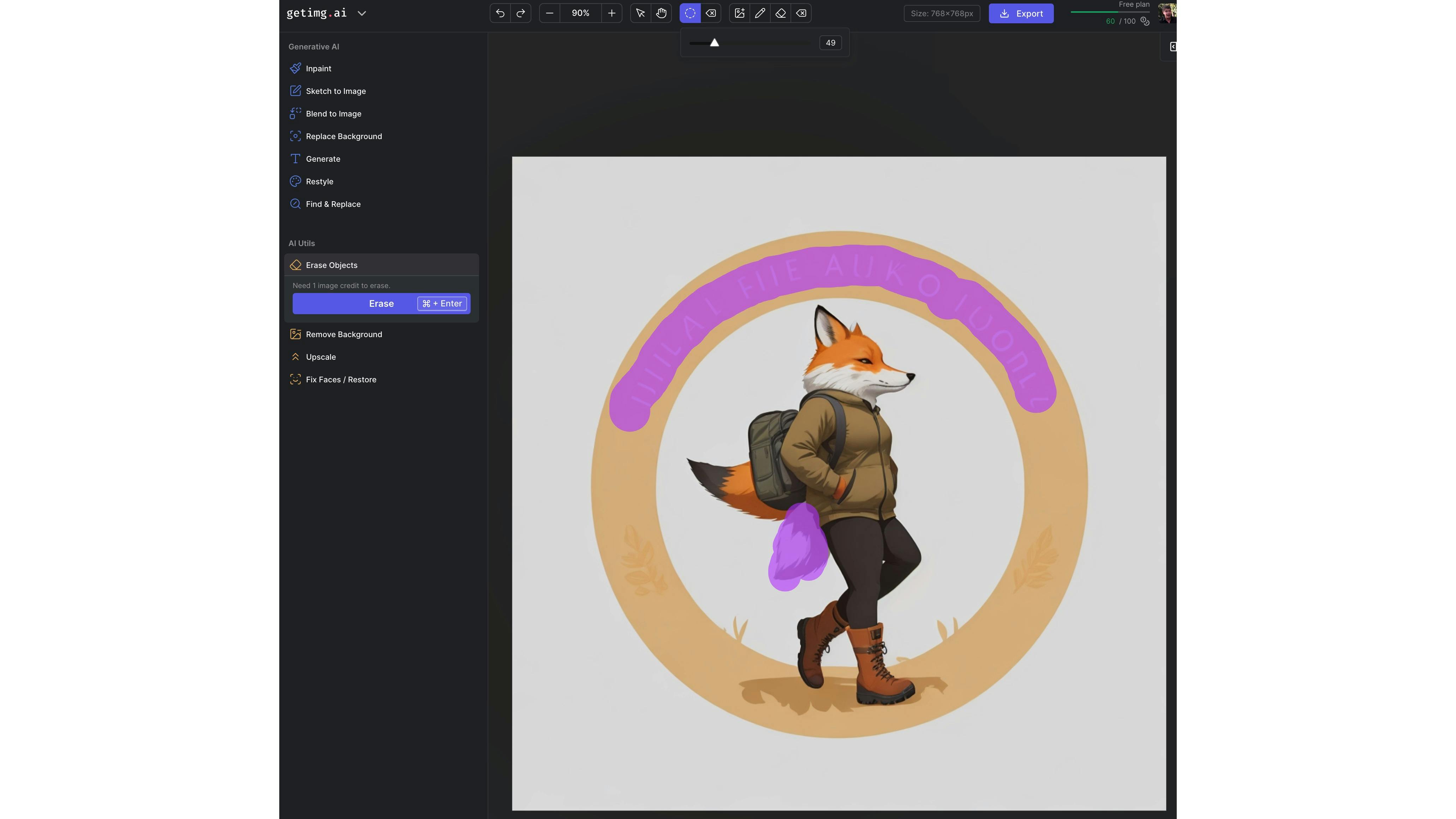The width and height of the screenshot is (1456, 819).
Task: Click the brush size value field 49
Action: point(830,43)
